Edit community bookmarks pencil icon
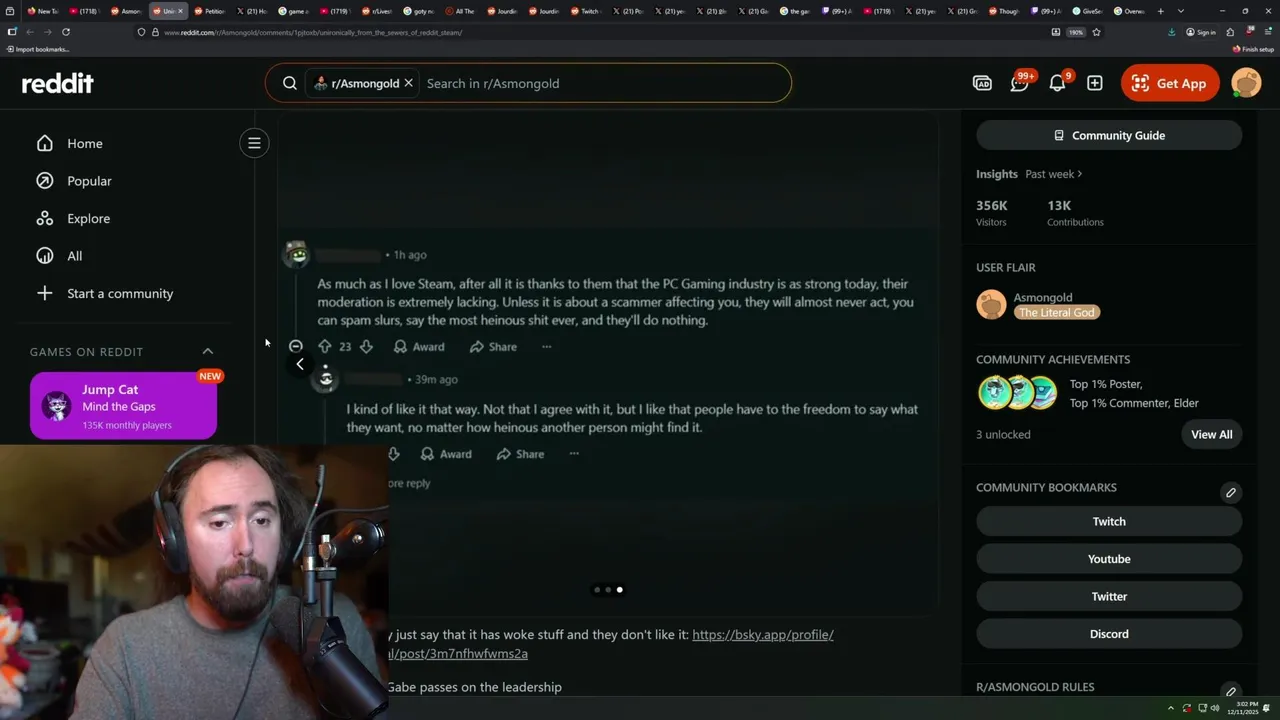Viewport: 1280px width, 720px height. pyautogui.click(x=1231, y=492)
